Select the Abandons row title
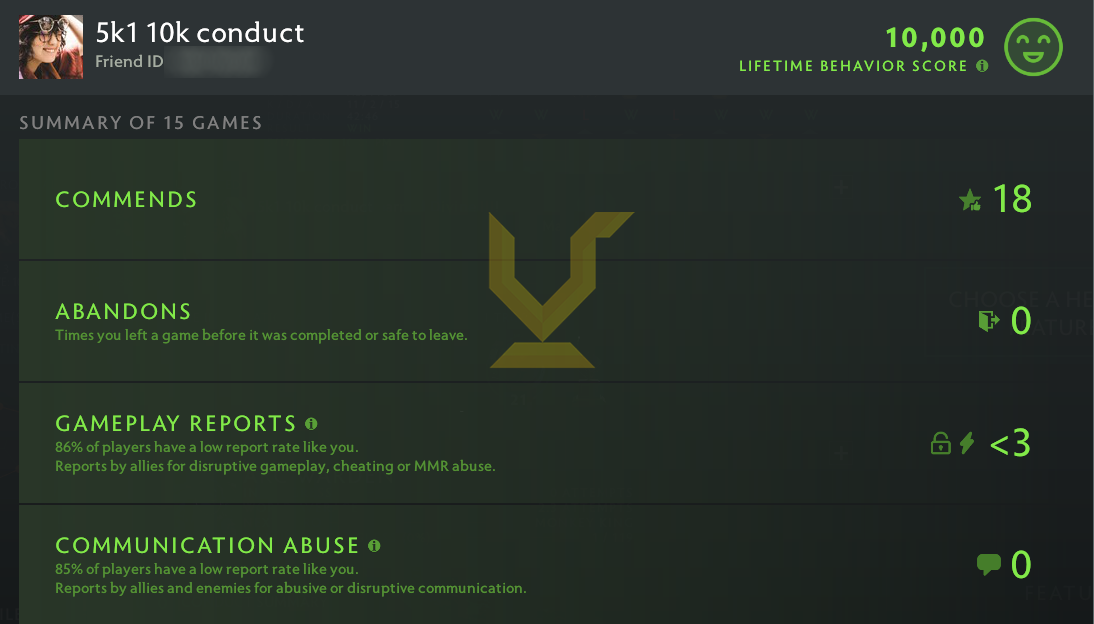Screen dimensions: 1094x624 tap(123, 312)
